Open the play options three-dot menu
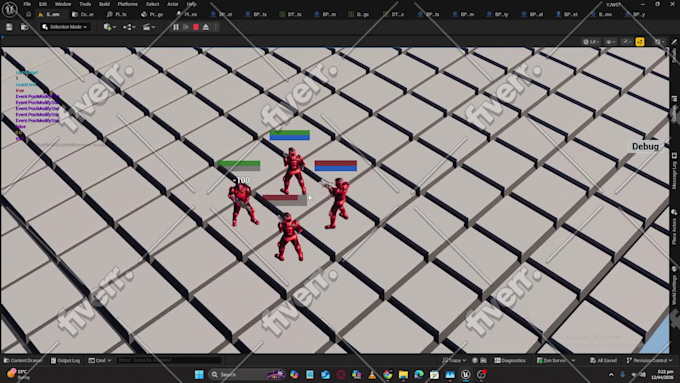The height and width of the screenshot is (383, 680). [216, 27]
